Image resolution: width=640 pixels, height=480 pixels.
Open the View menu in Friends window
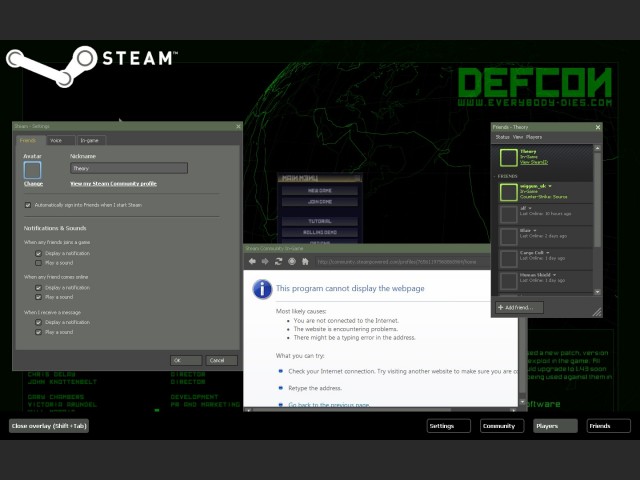pos(518,137)
